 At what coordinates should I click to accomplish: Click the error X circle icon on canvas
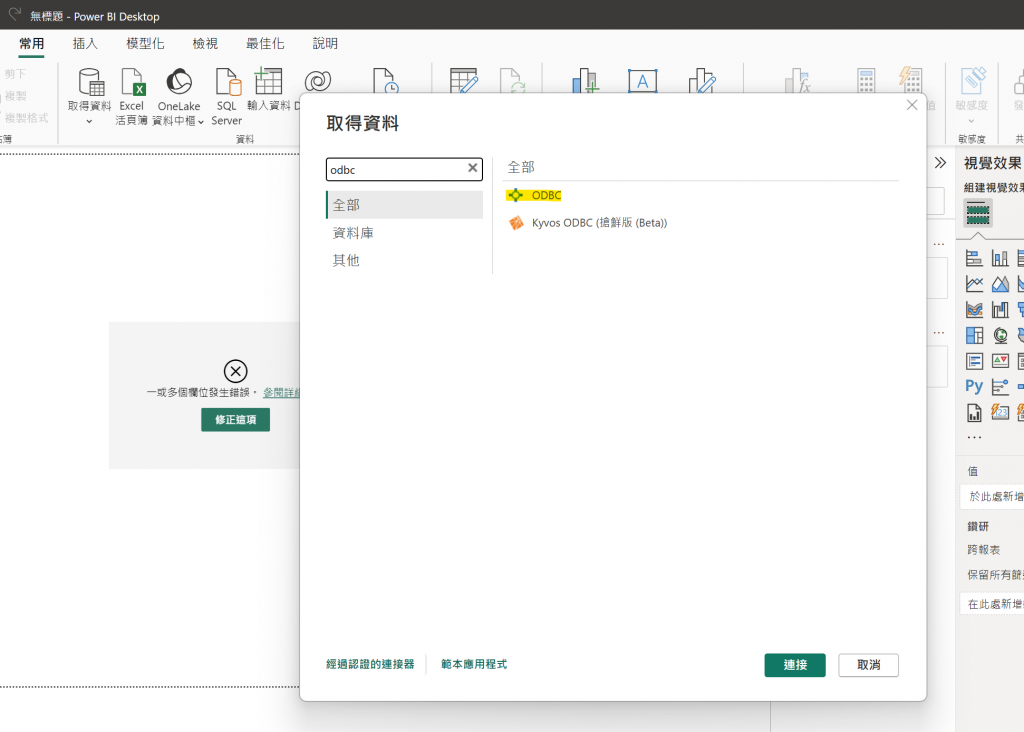(235, 371)
